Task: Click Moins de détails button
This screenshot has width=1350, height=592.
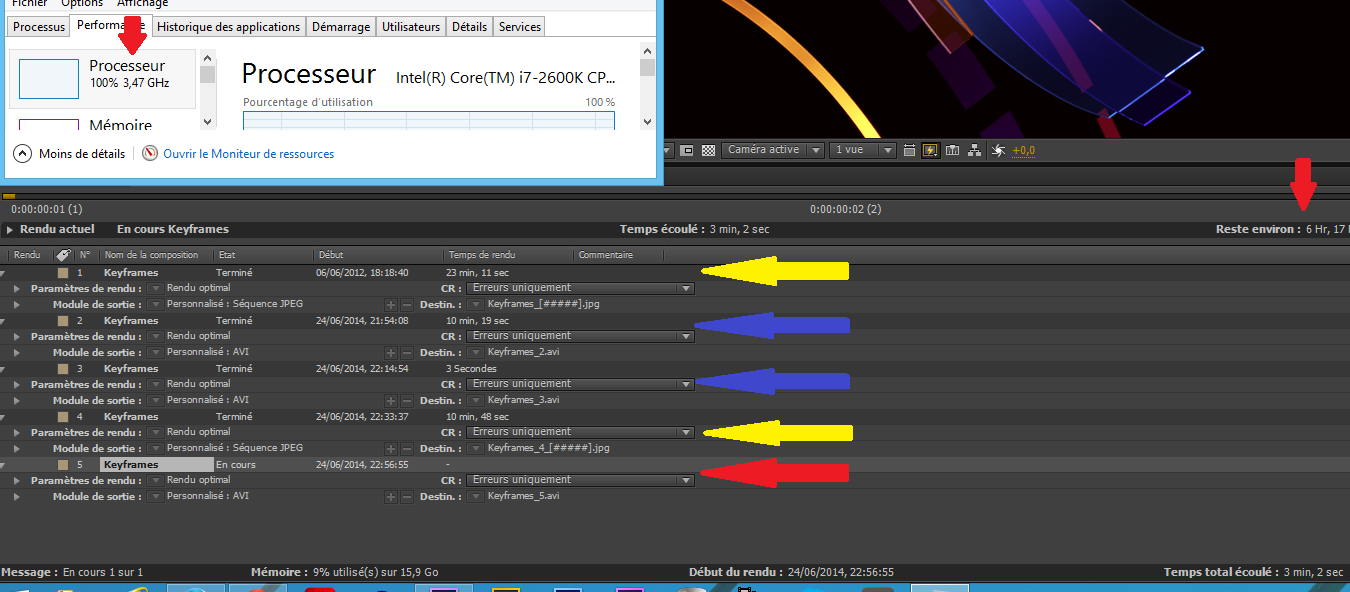Action: [x=70, y=154]
